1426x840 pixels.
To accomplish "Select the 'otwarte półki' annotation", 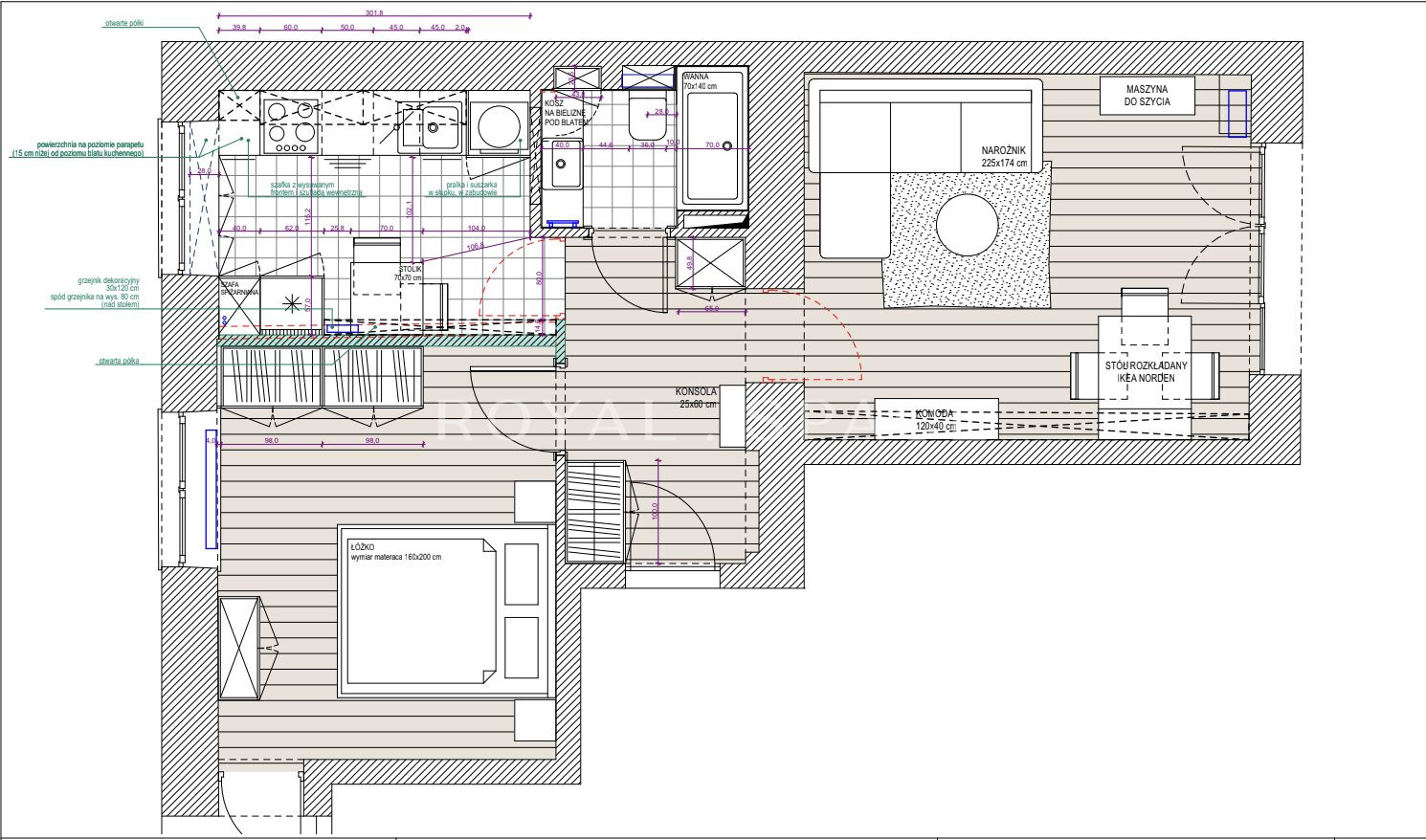I will [x=123, y=22].
